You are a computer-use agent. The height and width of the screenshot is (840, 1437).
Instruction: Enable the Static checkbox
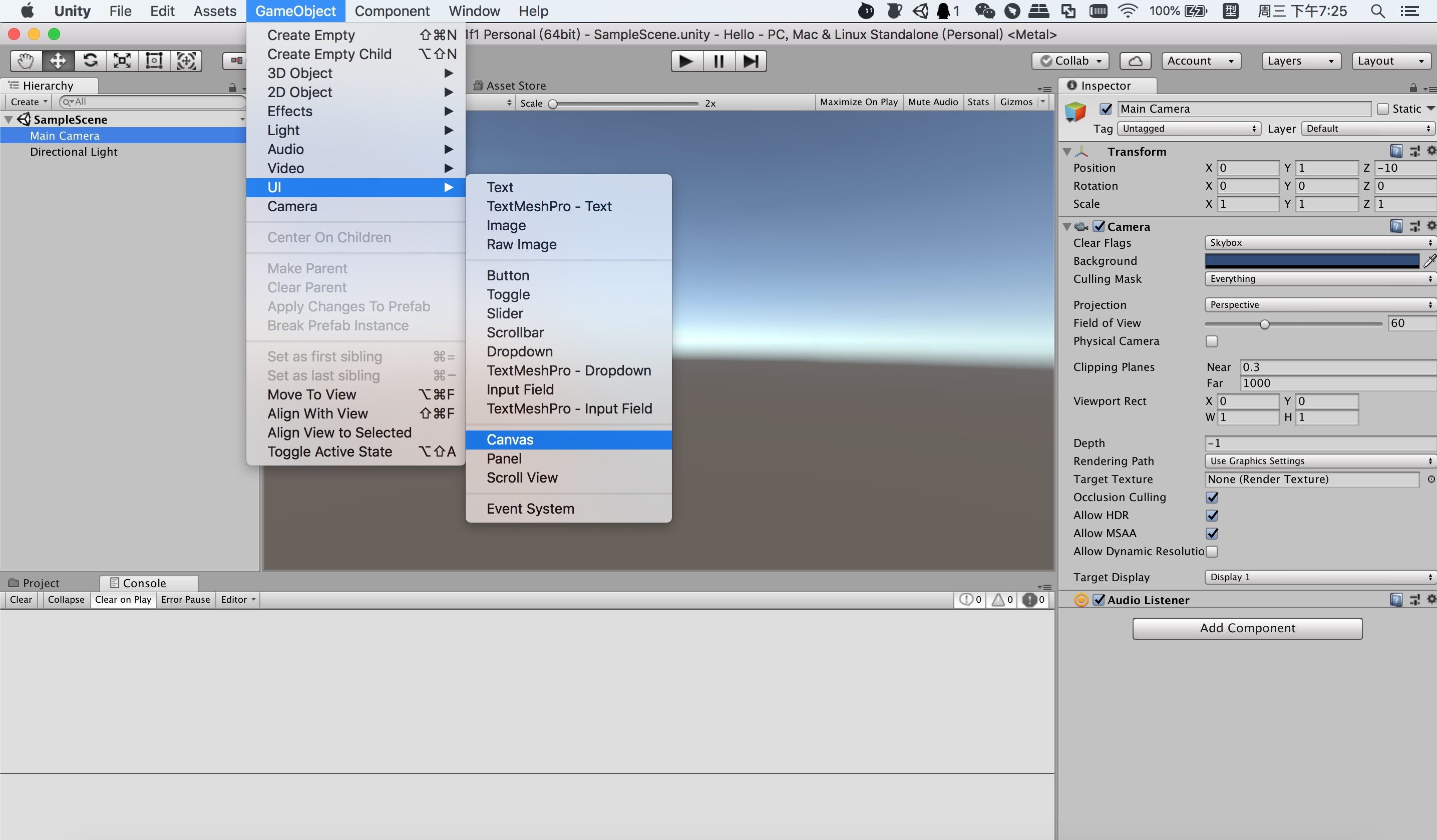tap(1382, 109)
